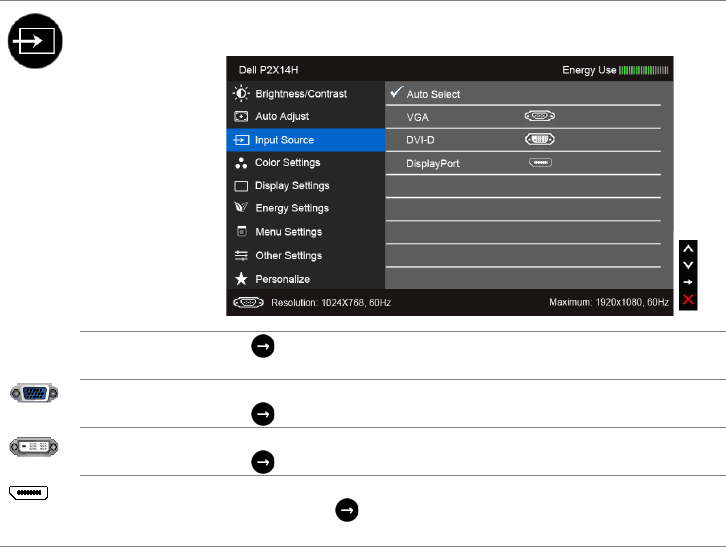Open the Brightness/Contrast menu item
726x547 pixels.
[x=306, y=94]
